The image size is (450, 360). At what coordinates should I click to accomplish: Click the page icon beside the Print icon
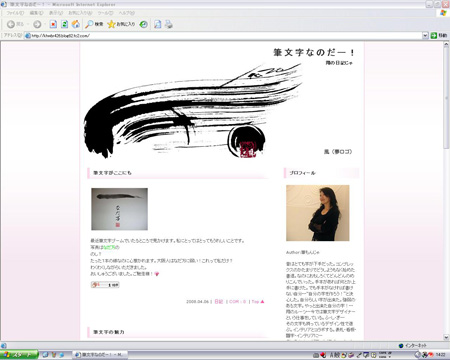coord(158,24)
